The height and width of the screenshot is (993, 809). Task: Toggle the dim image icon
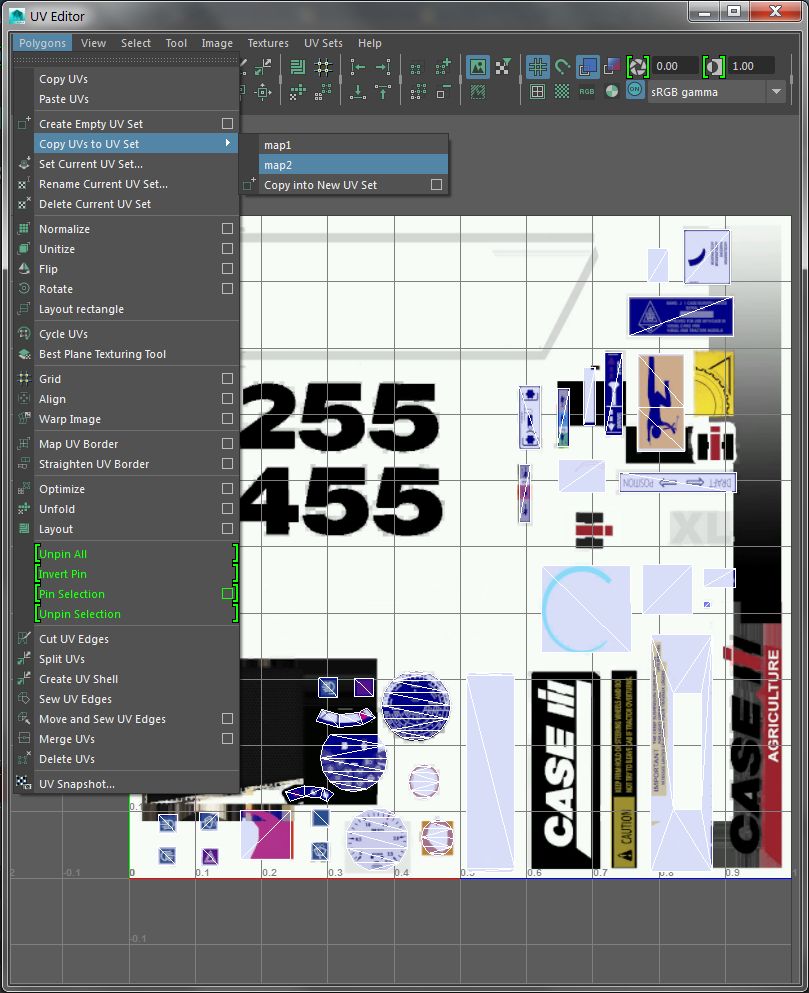pyautogui.click(x=477, y=92)
